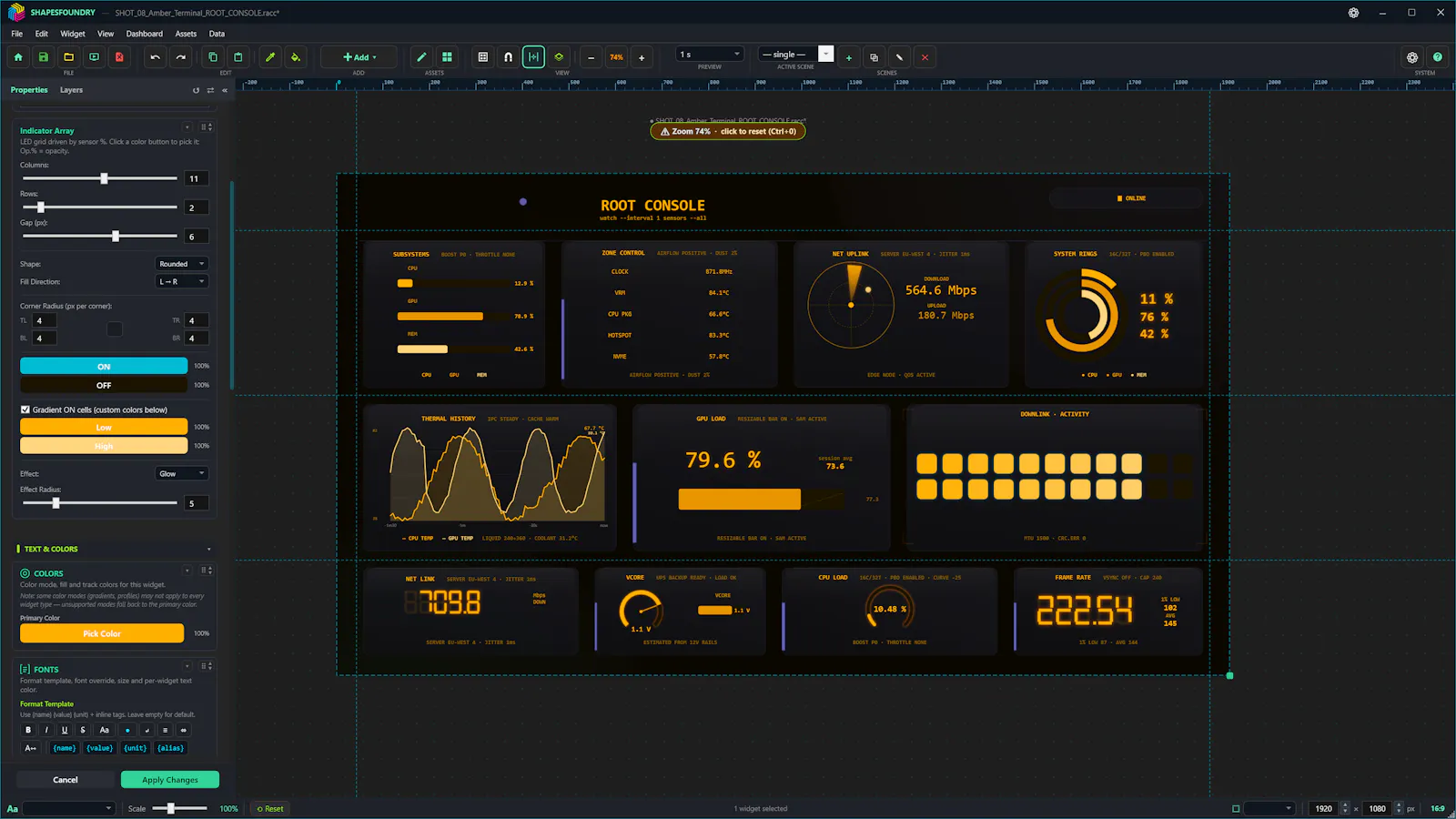This screenshot has width=1456, height=819.
Task: Click the pencil icon in the Assets group
Action: click(421, 57)
